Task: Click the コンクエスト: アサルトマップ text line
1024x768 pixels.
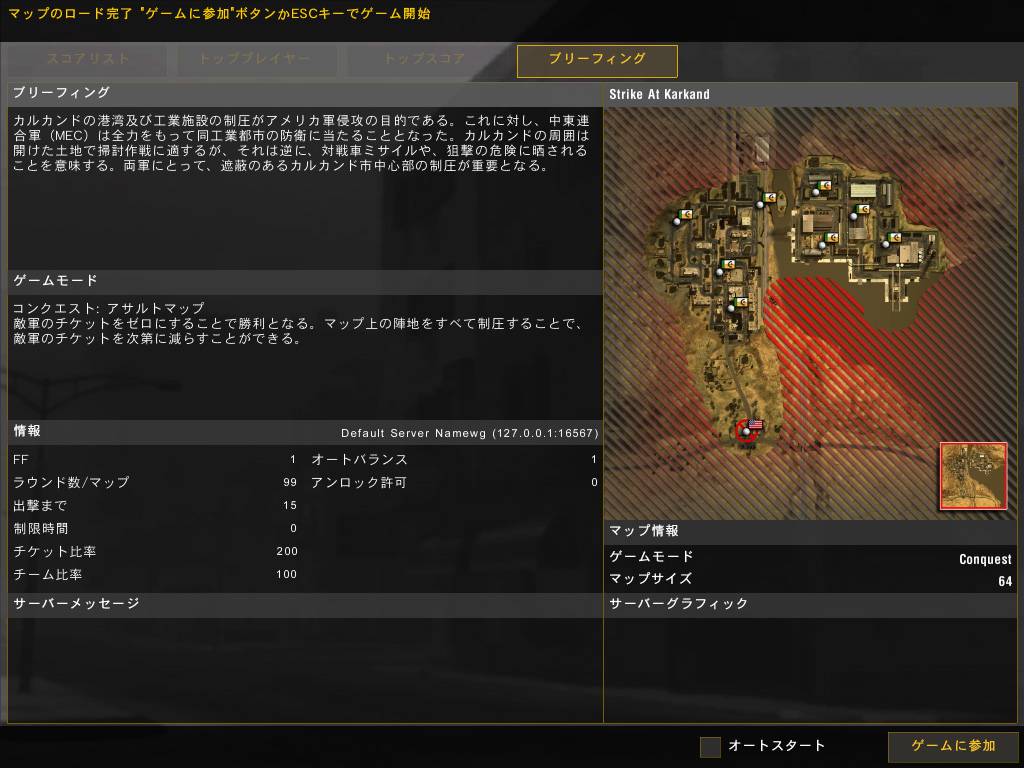Action: 108,308
